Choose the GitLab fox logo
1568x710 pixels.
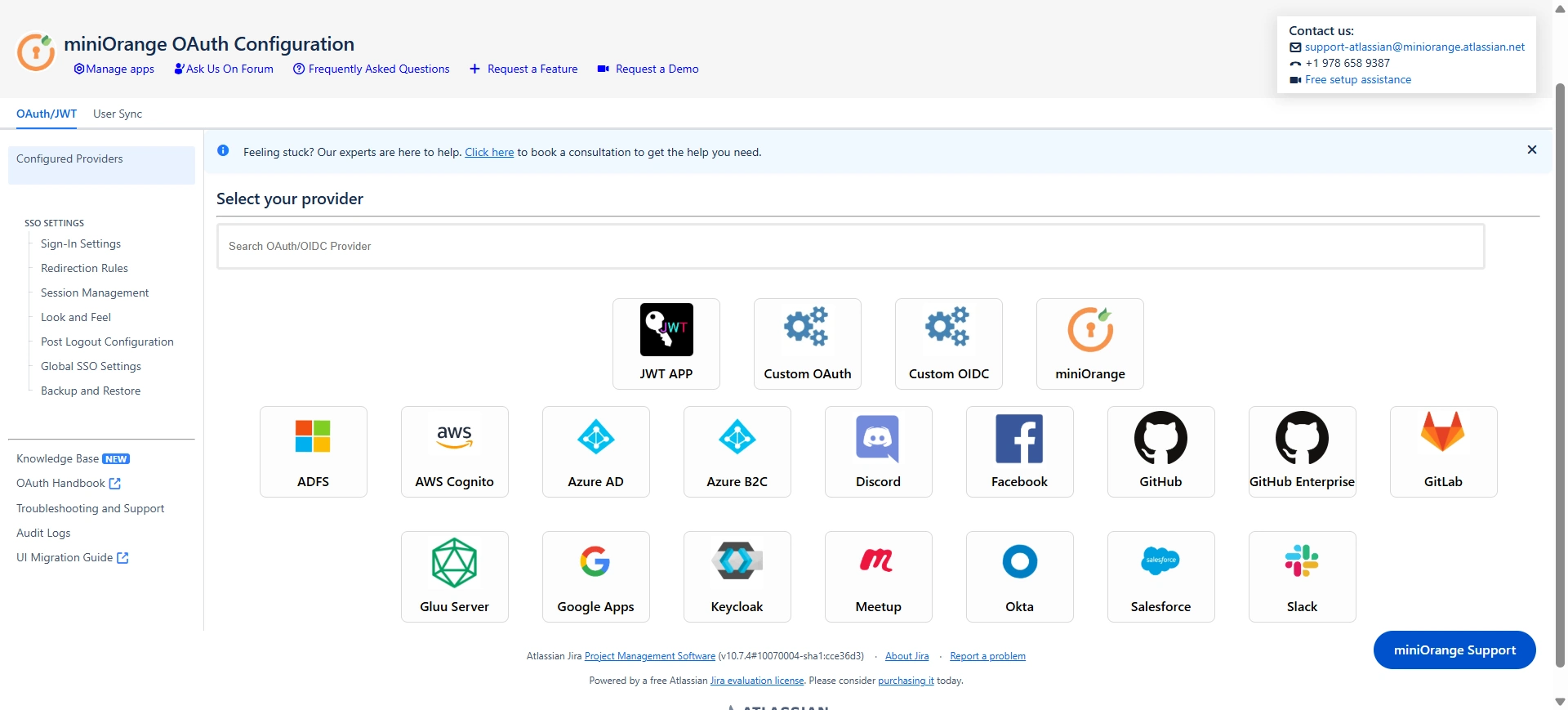(x=1442, y=432)
